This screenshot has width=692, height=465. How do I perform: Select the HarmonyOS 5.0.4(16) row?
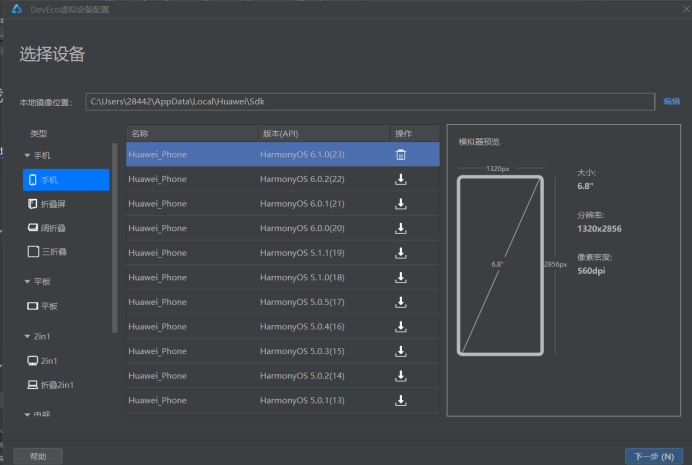click(x=282, y=327)
